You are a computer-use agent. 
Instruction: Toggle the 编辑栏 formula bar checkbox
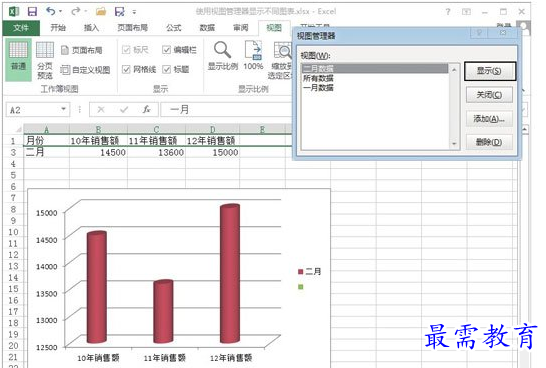pos(166,50)
